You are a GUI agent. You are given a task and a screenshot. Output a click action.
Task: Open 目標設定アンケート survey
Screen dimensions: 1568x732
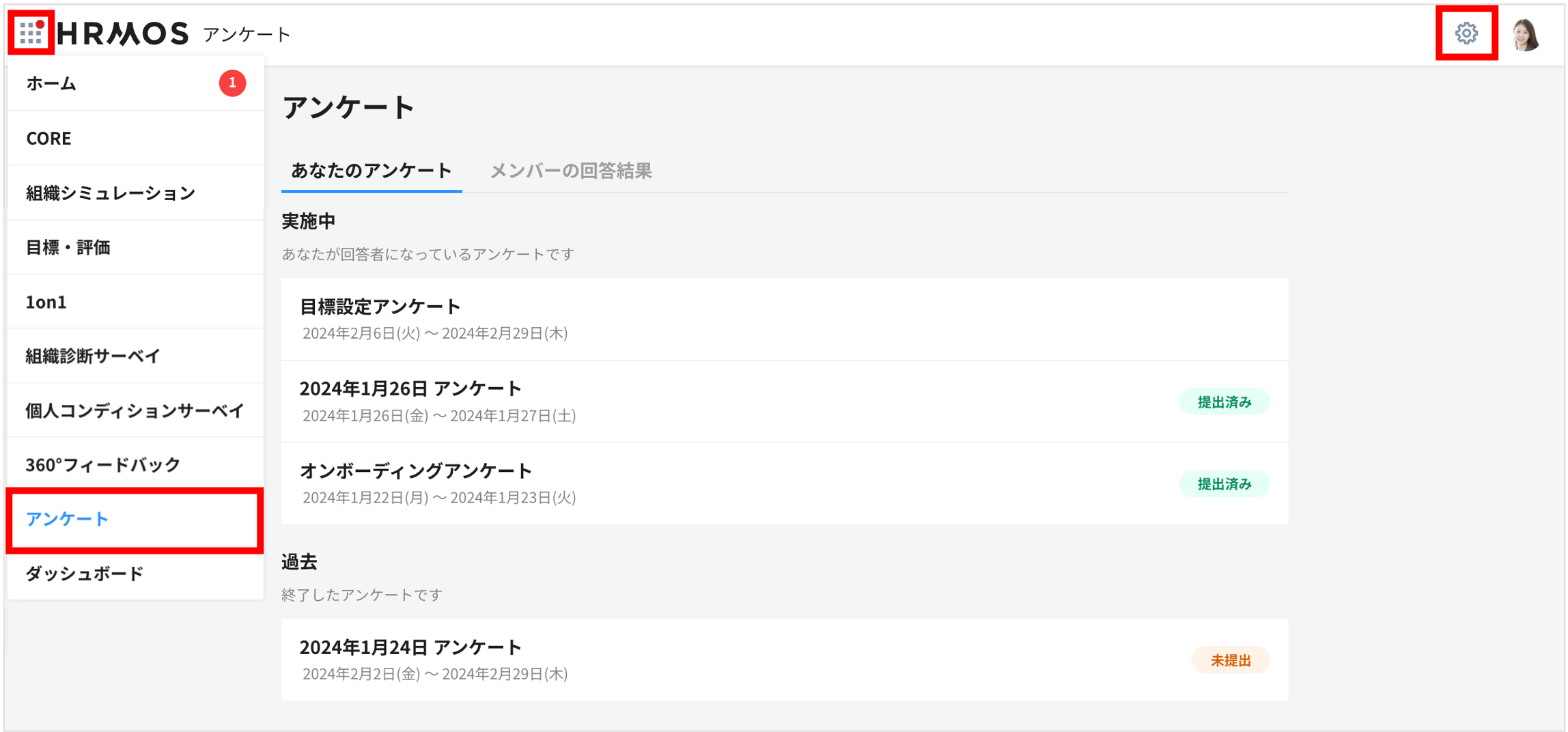pyautogui.click(x=380, y=307)
